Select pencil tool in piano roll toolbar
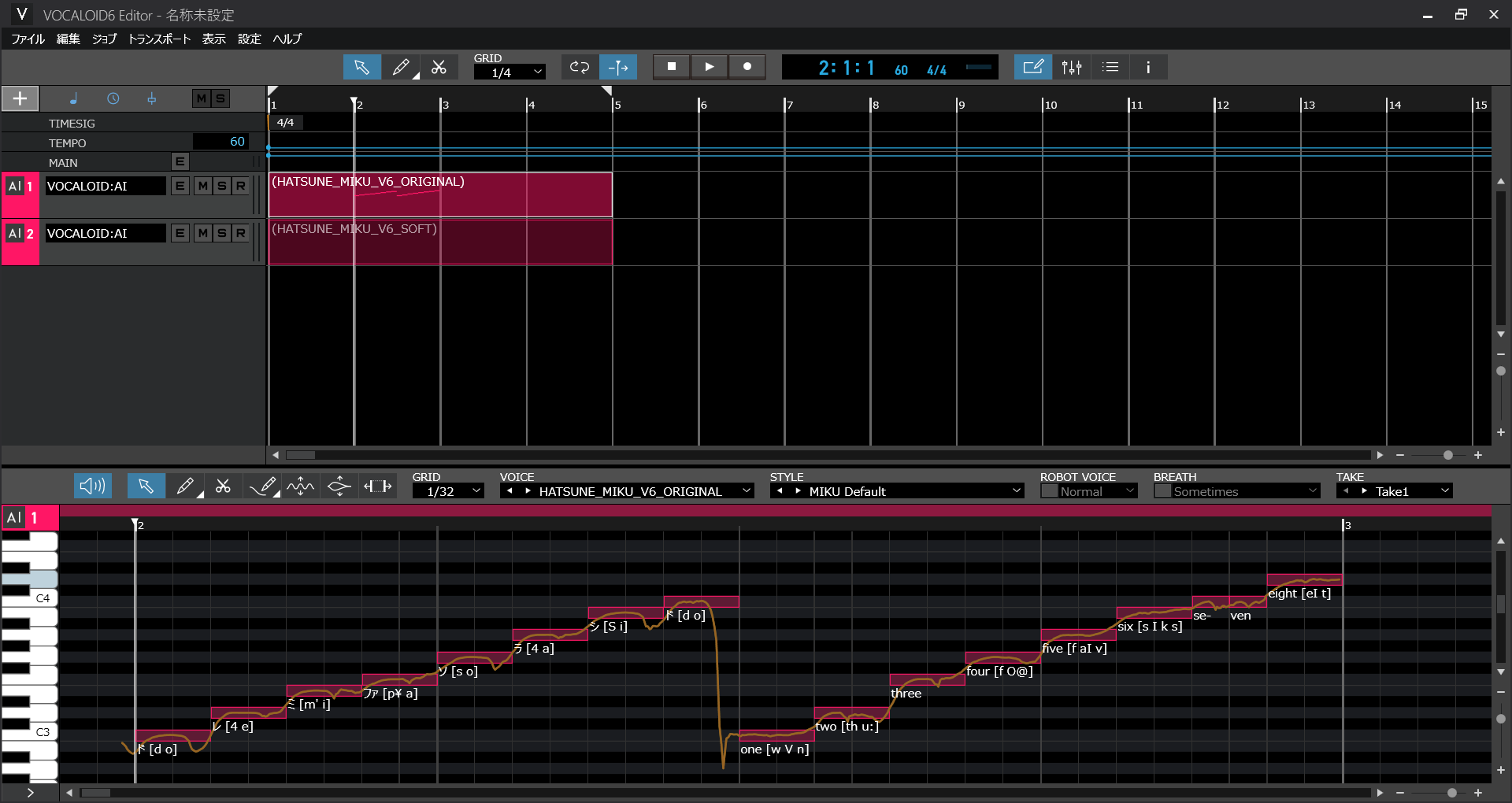This screenshot has height=803, width=1512. [185, 487]
